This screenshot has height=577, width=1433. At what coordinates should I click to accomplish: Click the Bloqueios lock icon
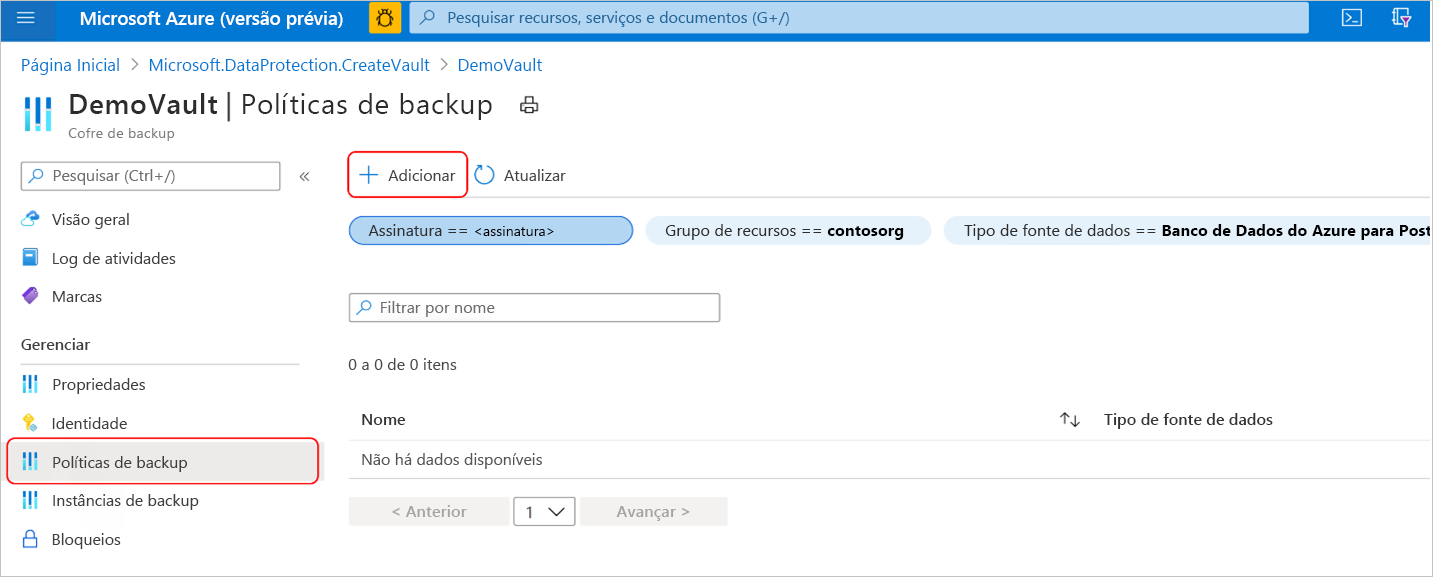point(31,540)
